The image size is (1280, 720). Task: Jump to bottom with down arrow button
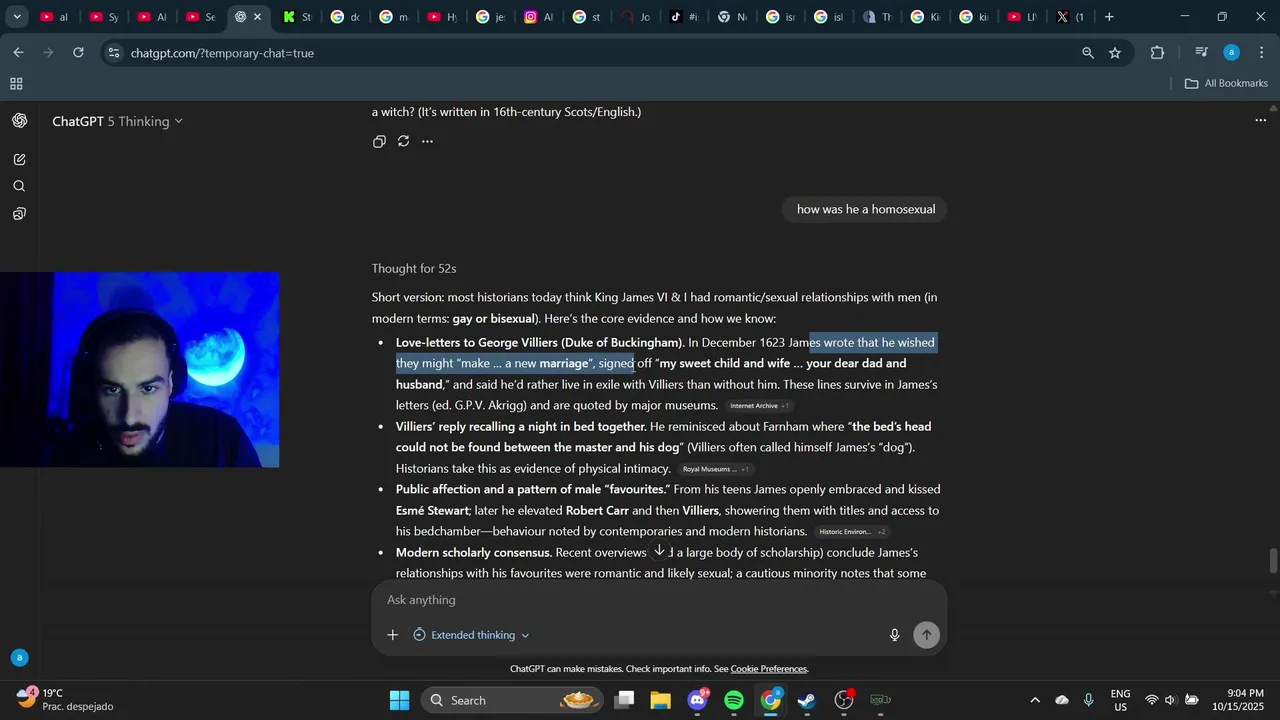(x=659, y=550)
